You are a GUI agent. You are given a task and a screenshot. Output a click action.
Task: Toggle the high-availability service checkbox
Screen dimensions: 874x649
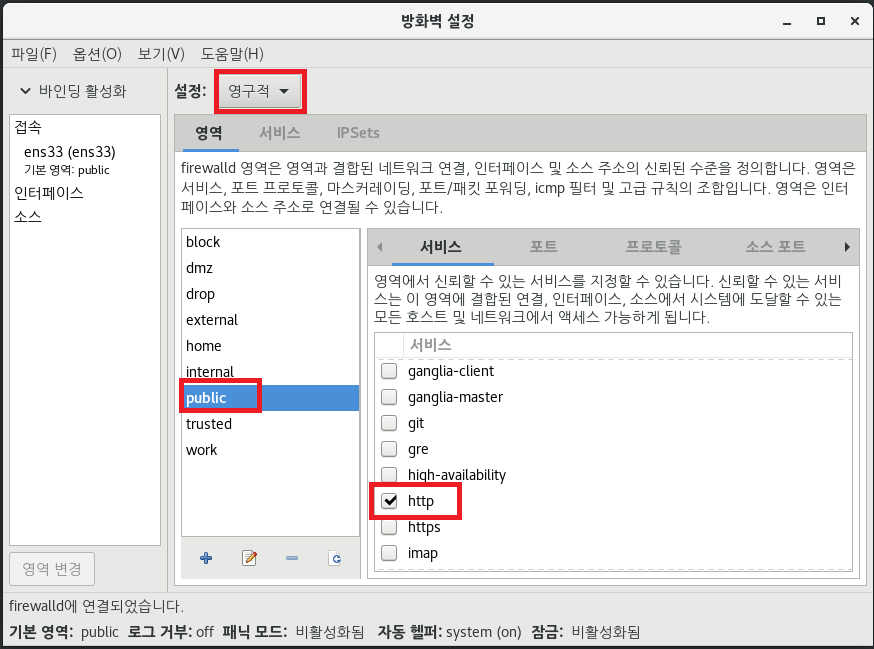[389, 475]
